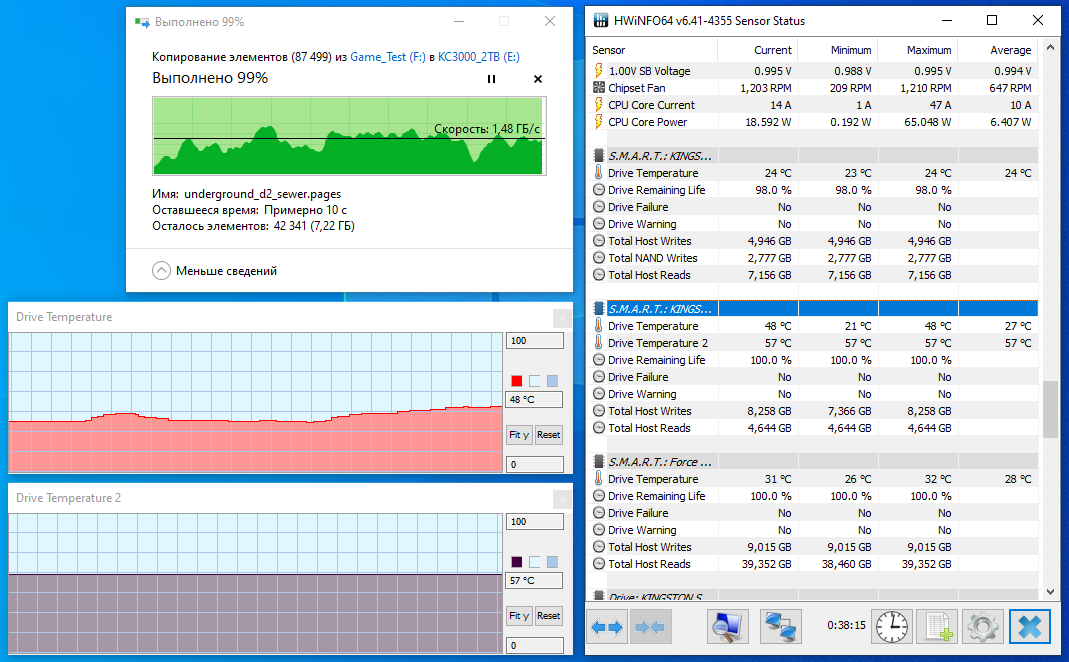Click Fit y in Drive Temperature 2 graph
The height and width of the screenshot is (662, 1069).
pos(519,616)
